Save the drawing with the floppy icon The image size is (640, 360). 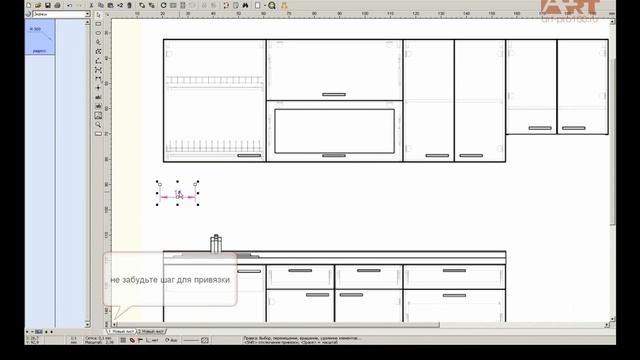[48, 5]
